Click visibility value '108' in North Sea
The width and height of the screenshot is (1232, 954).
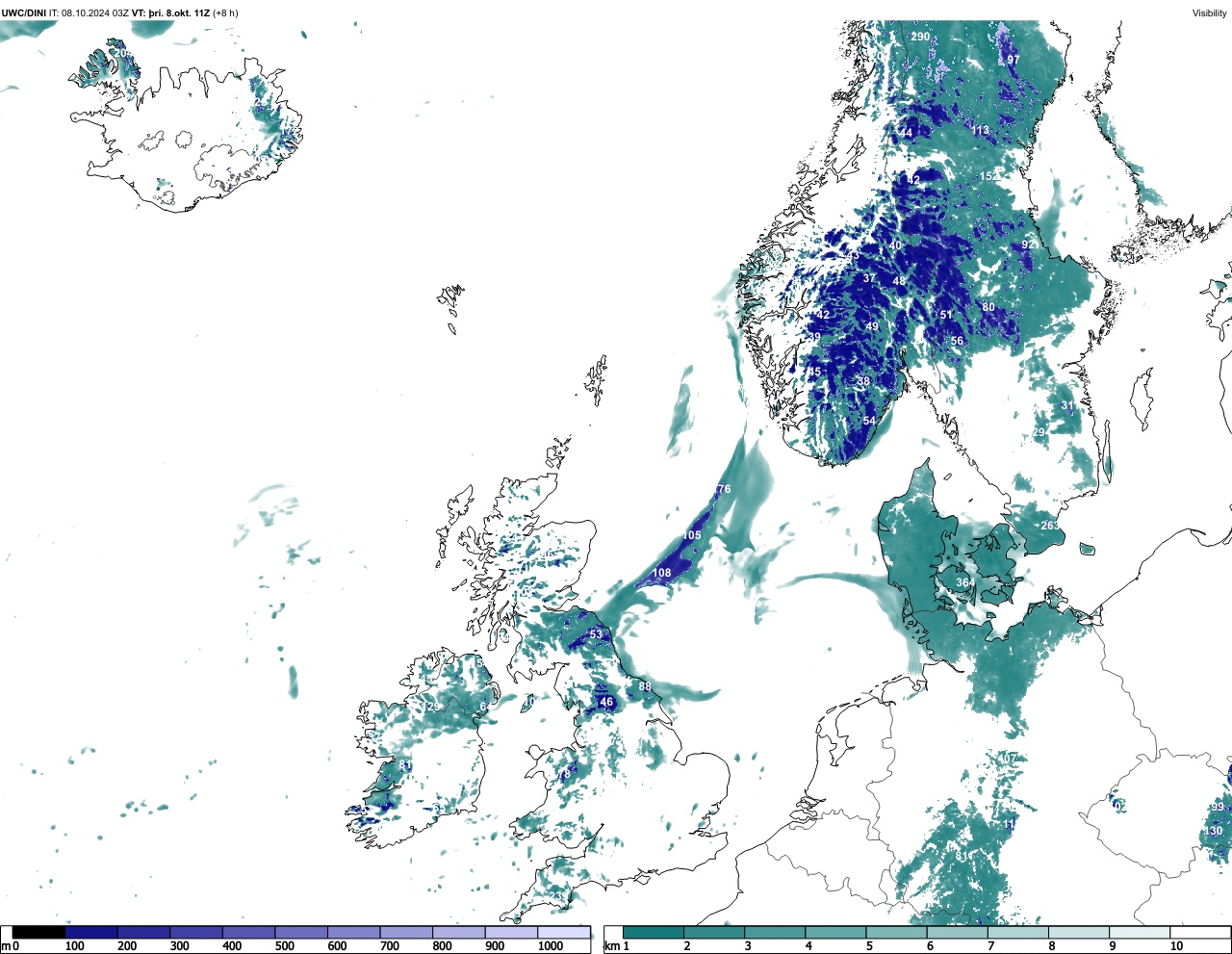click(662, 573)
